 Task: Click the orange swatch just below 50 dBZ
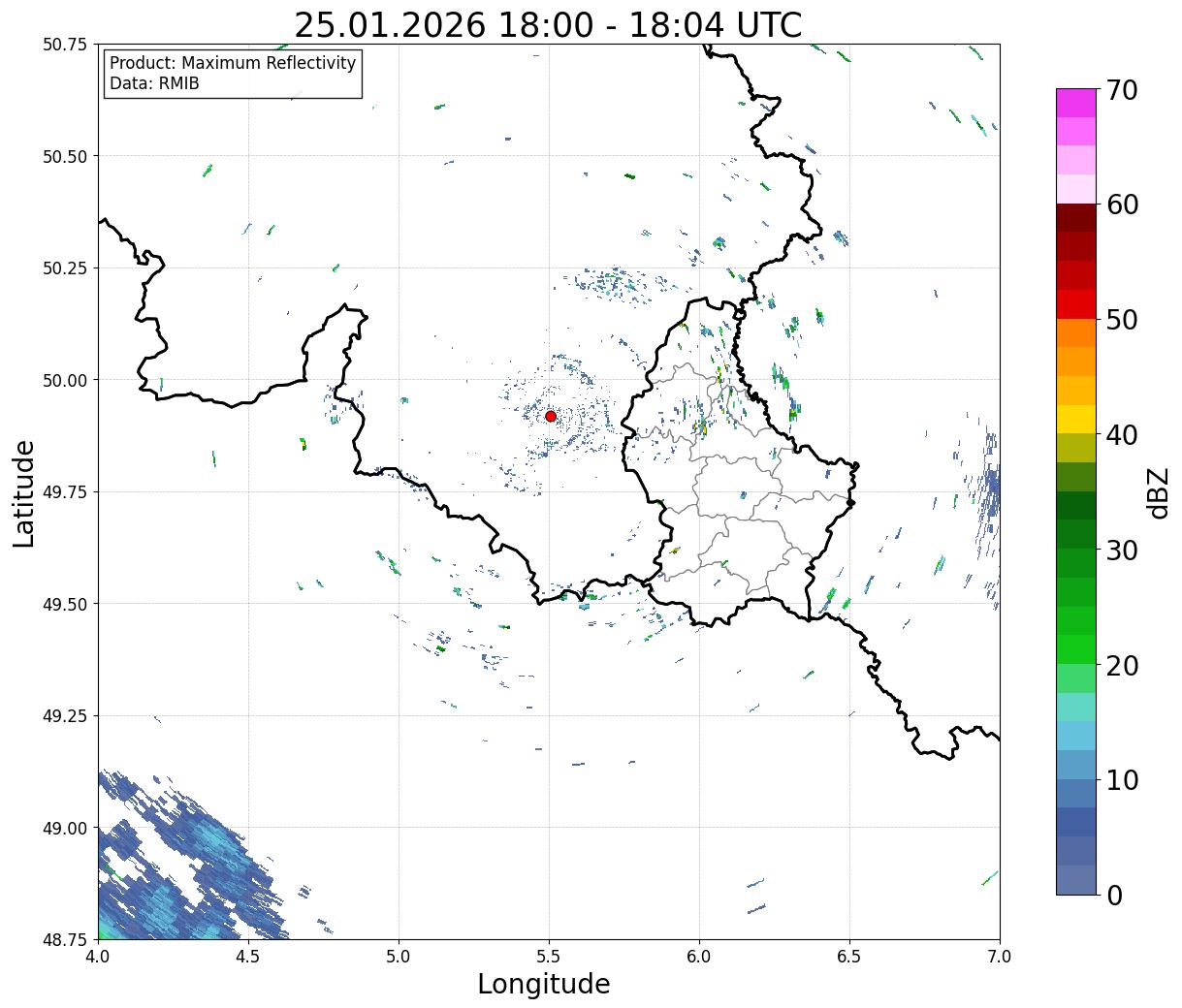point(1076,333)
